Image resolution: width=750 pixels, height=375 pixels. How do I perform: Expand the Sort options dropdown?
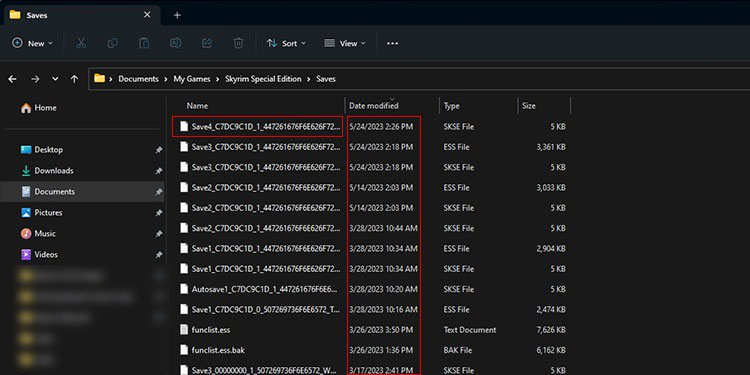[286, 43]
